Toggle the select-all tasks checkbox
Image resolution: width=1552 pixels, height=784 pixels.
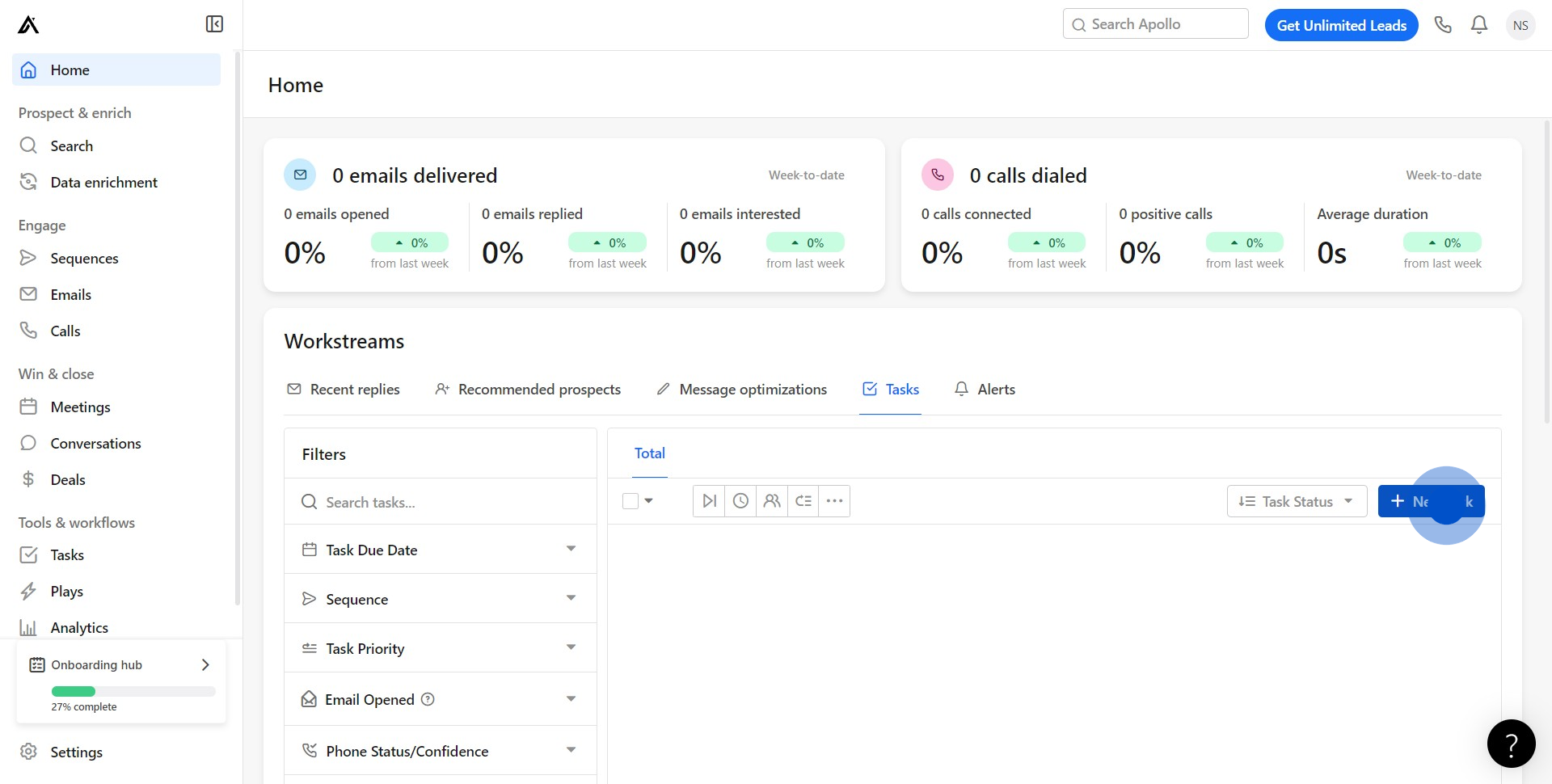coord(630,501)
